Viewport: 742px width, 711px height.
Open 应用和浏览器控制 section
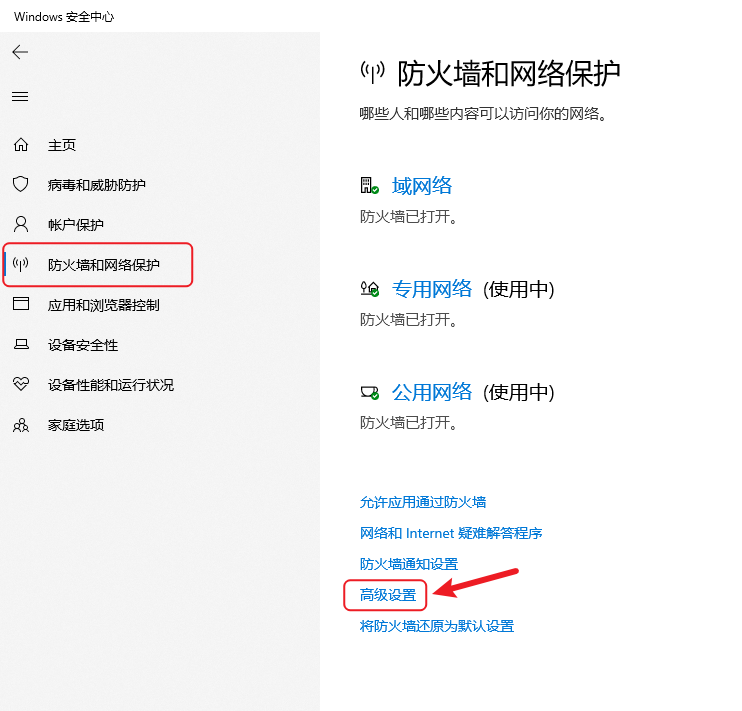click(104, 305)
